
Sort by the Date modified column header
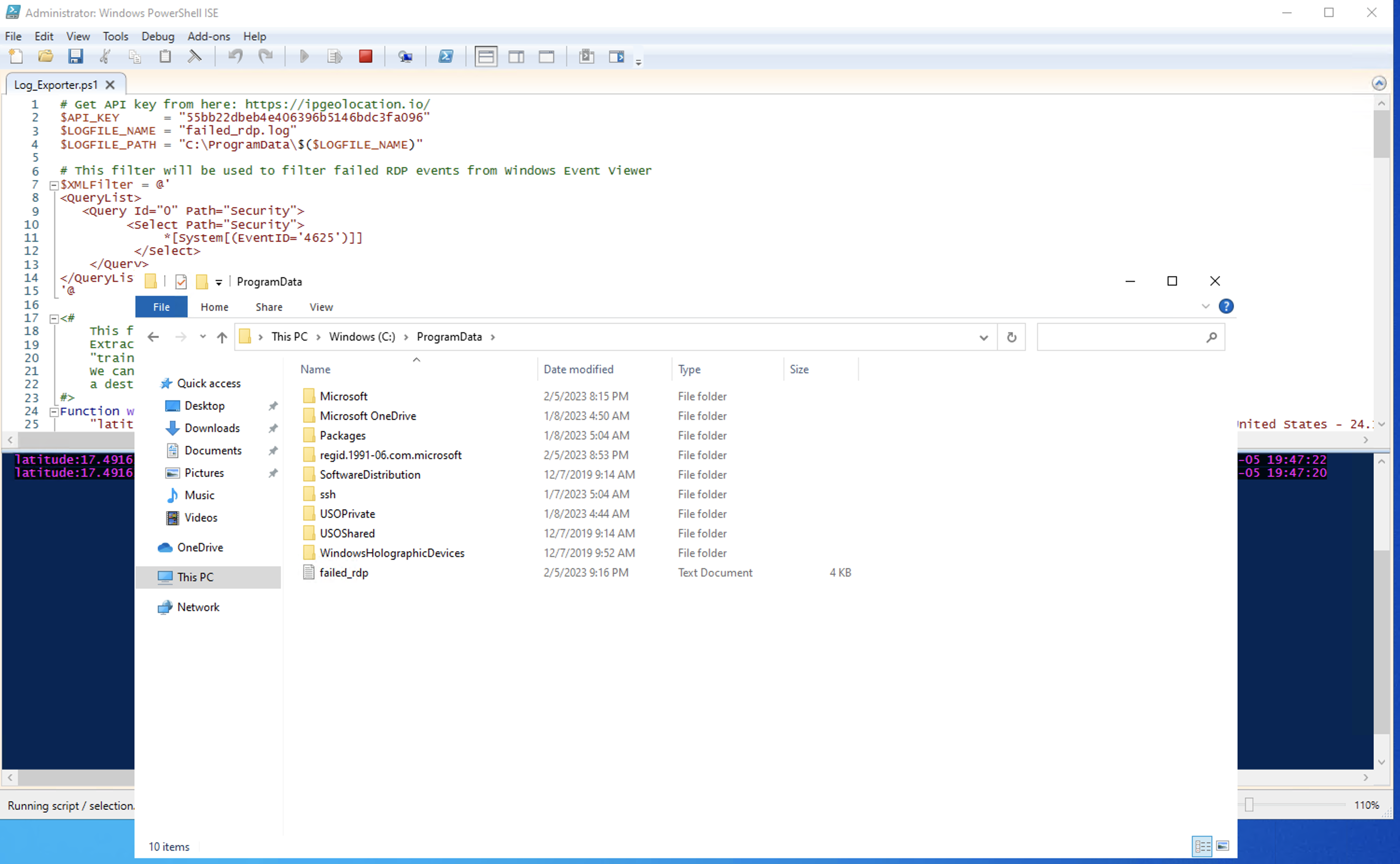[x=604, y=369]
